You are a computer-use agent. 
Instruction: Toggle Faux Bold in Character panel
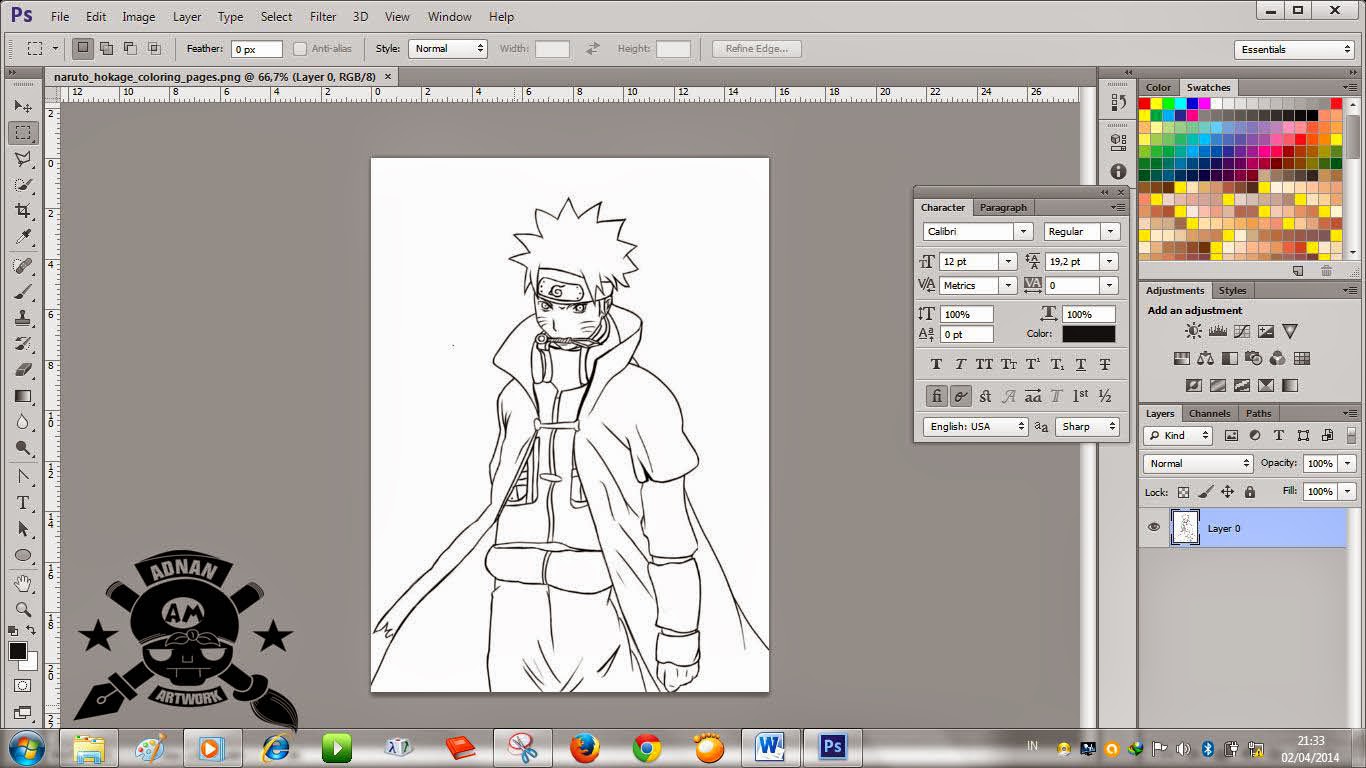click(x=936, y=365)
